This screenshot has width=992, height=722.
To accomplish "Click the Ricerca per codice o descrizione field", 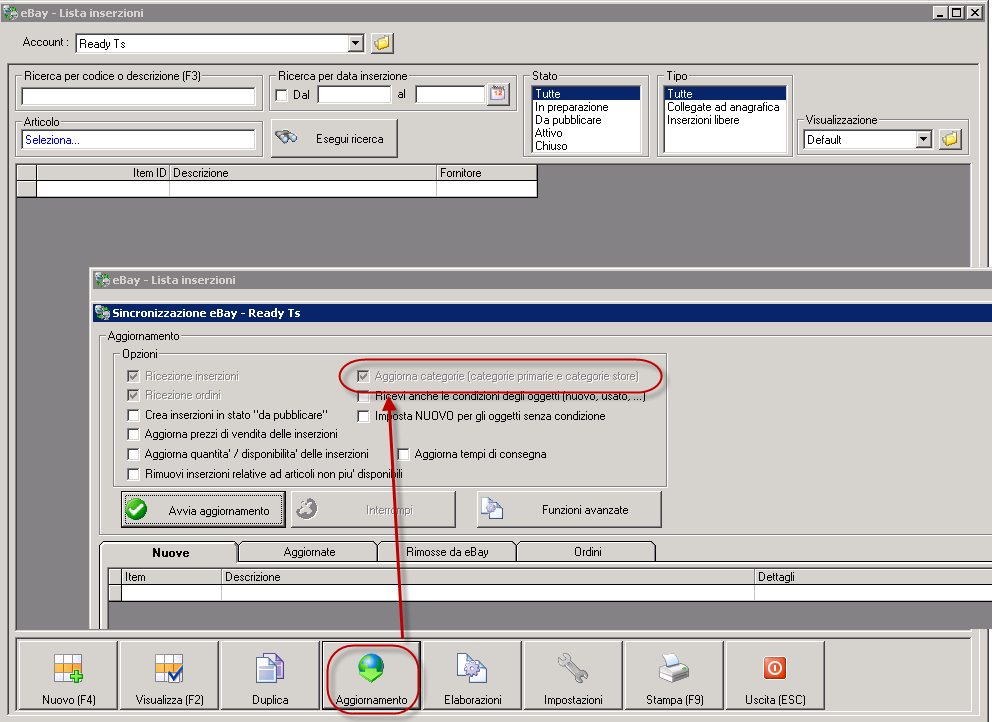I will click(138, 96).
